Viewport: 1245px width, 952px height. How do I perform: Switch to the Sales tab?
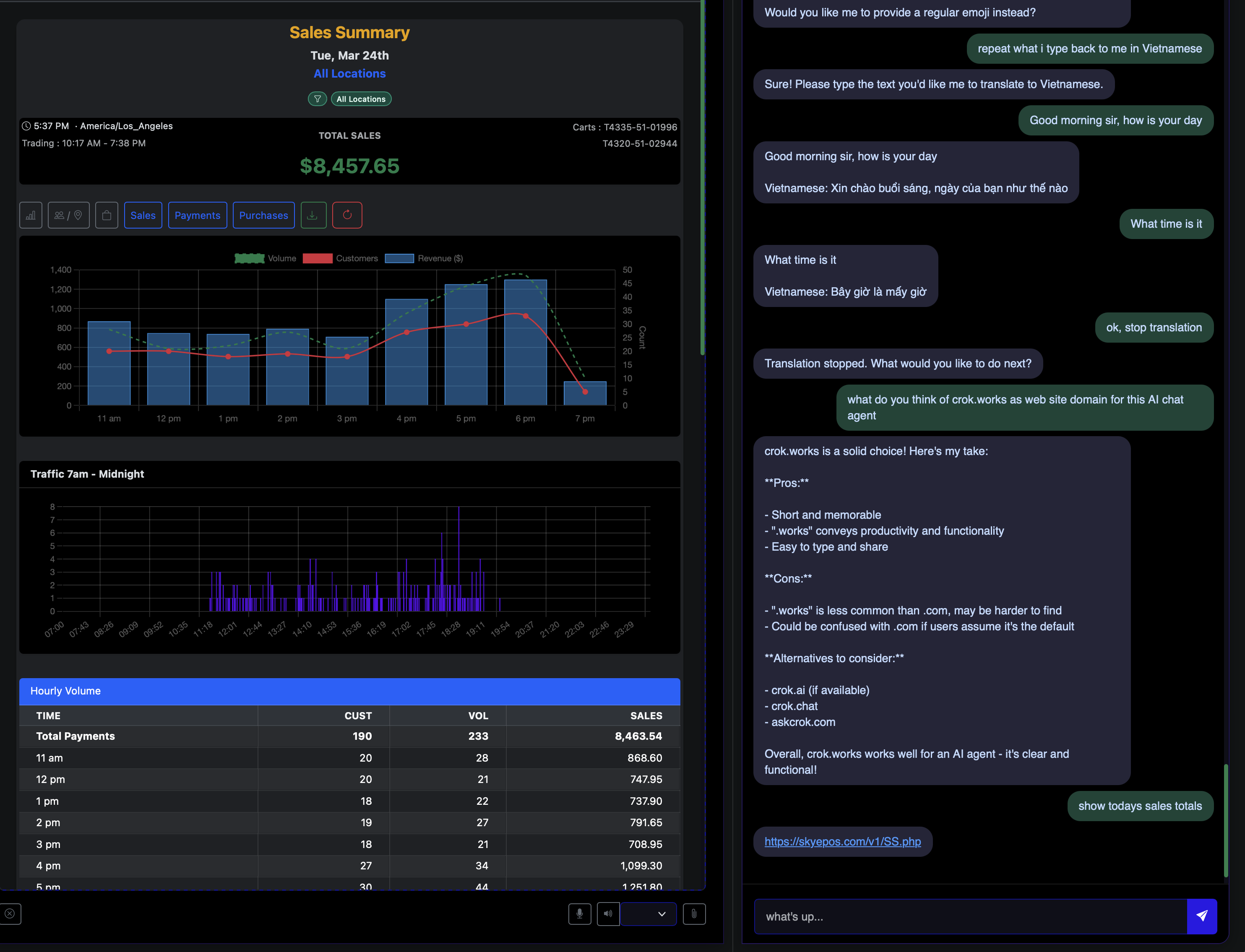143,215
